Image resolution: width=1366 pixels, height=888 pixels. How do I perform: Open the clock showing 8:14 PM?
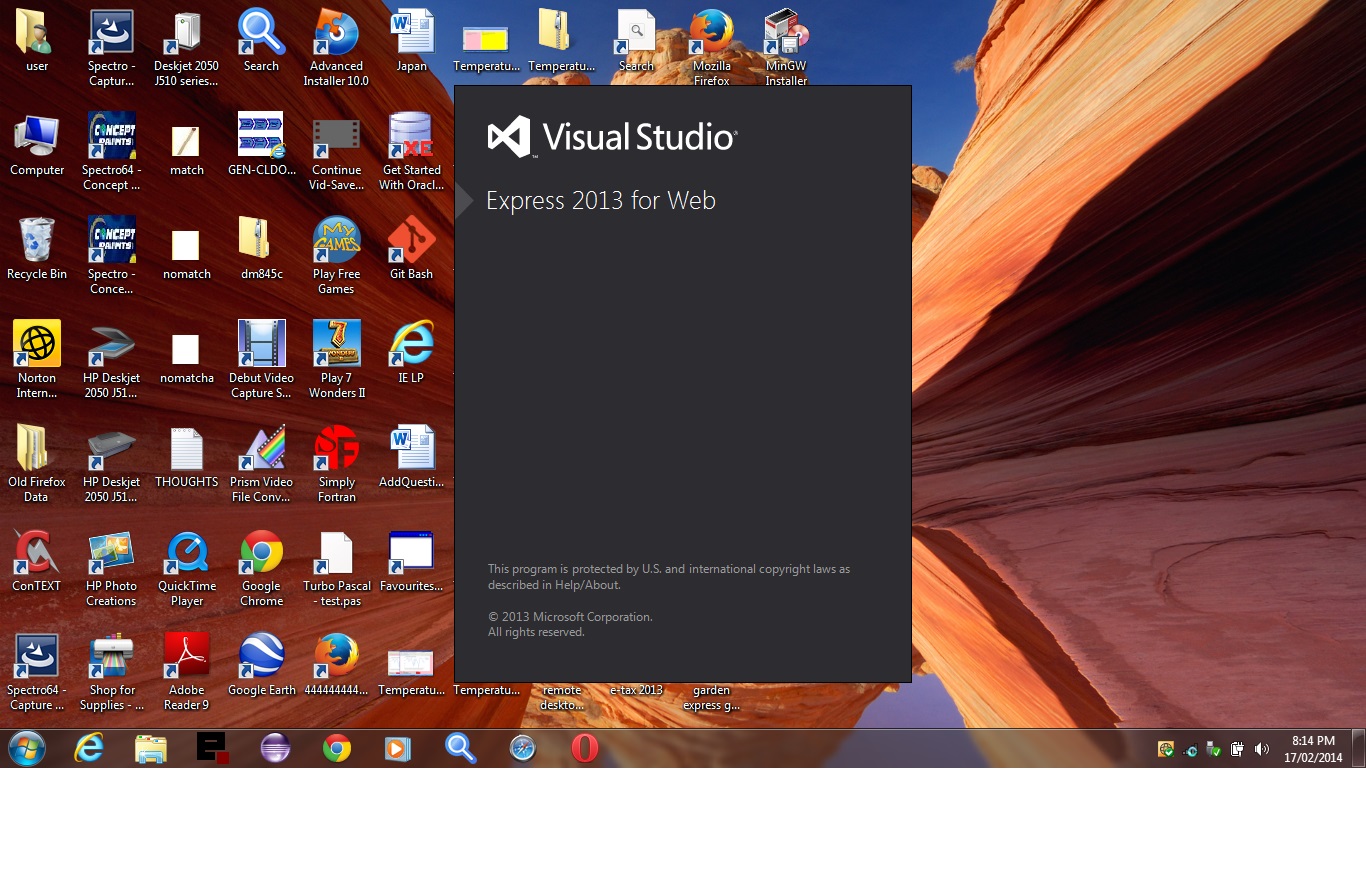1313,749
